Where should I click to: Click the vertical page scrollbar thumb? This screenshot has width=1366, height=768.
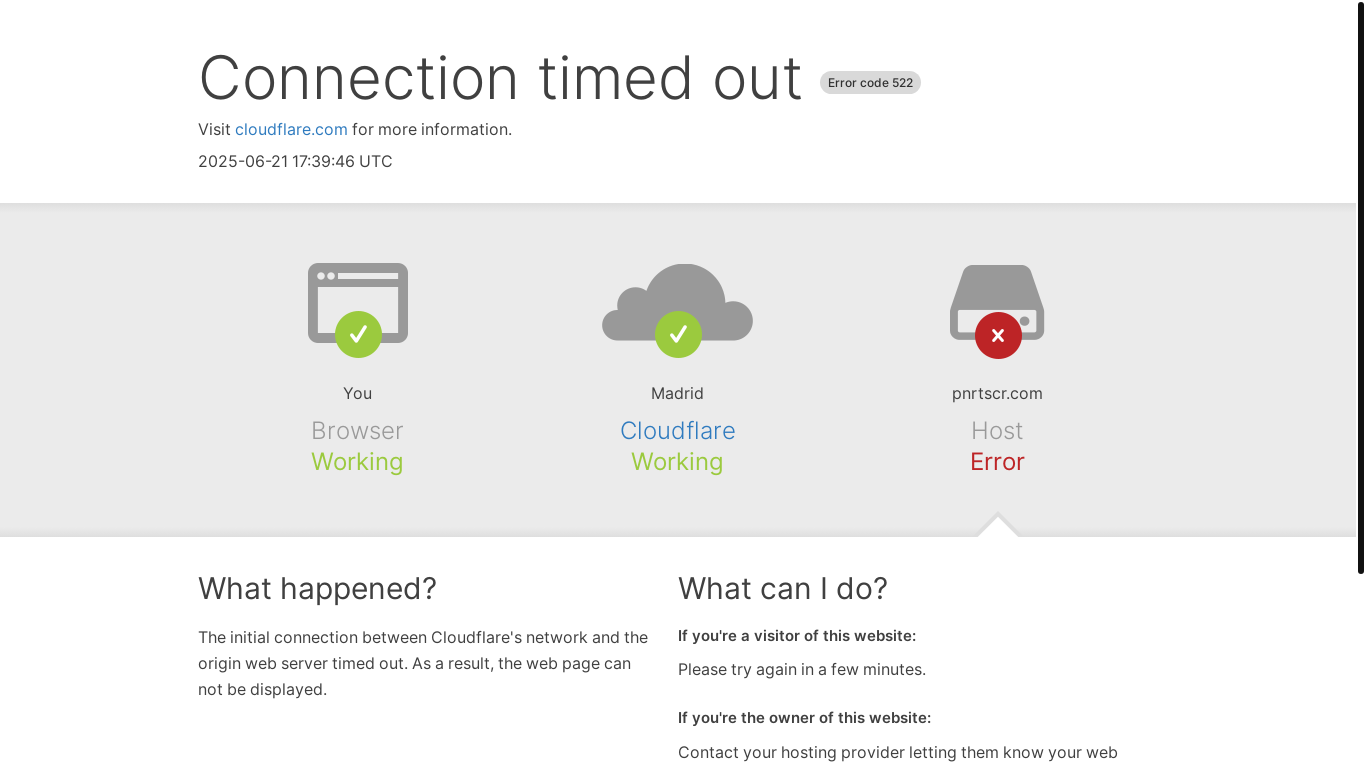[x=1360, y=290]
